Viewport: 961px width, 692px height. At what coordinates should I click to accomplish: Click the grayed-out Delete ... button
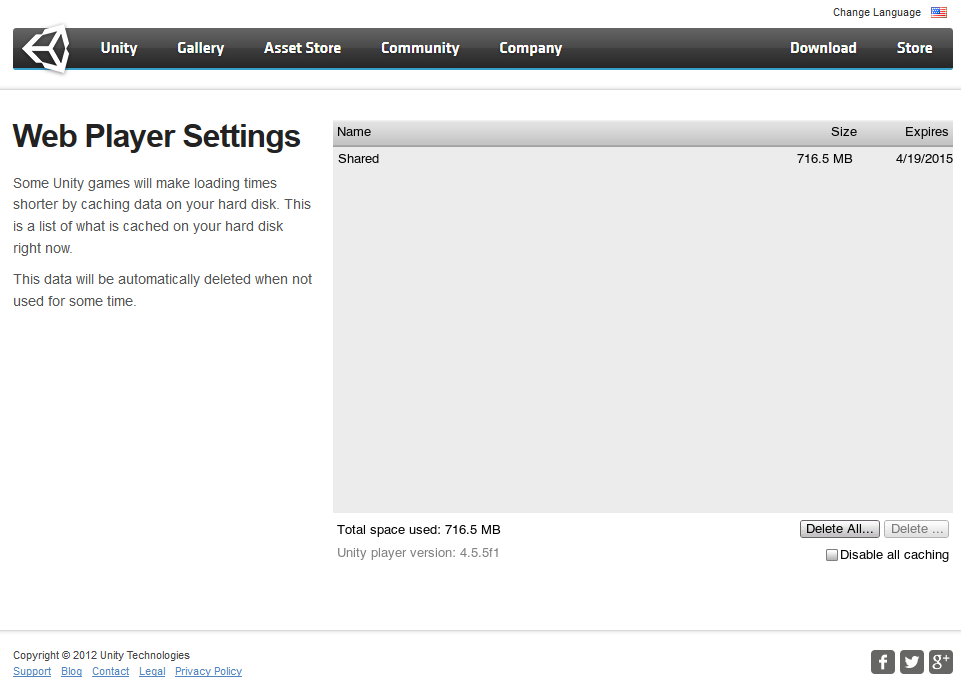coord(916,529)
